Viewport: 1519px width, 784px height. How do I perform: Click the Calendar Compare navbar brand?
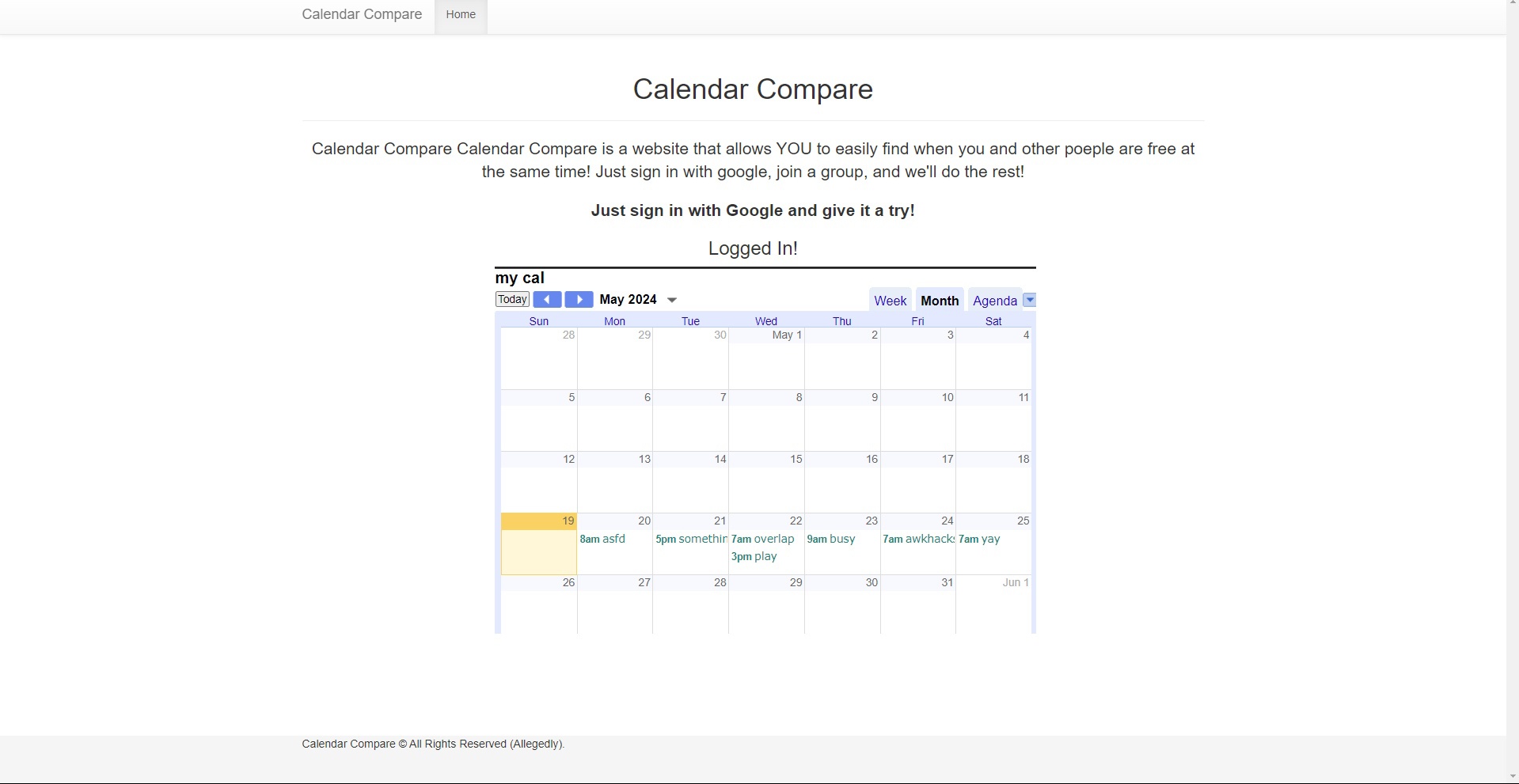pos(362,14)
